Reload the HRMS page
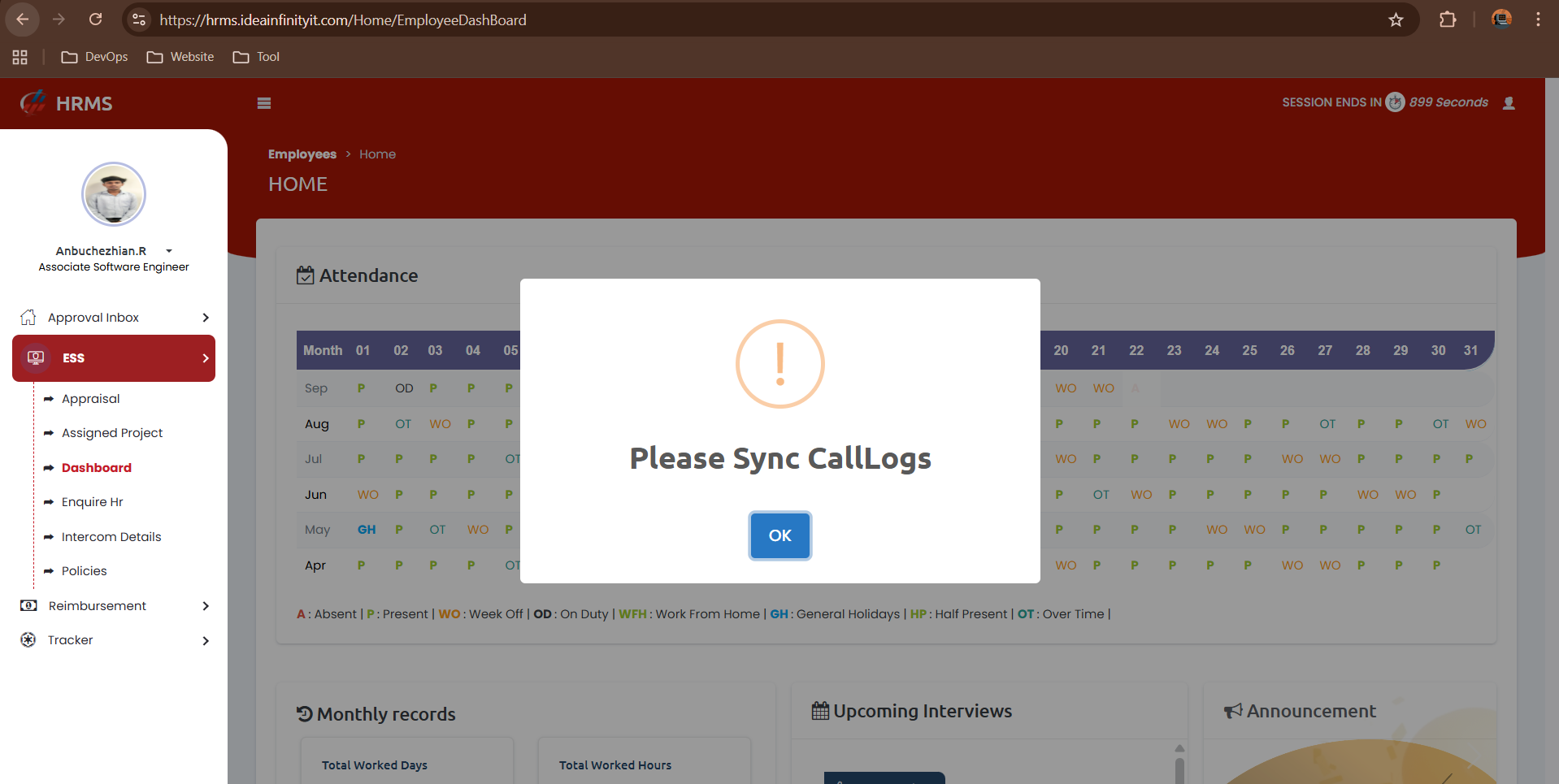 95,19
